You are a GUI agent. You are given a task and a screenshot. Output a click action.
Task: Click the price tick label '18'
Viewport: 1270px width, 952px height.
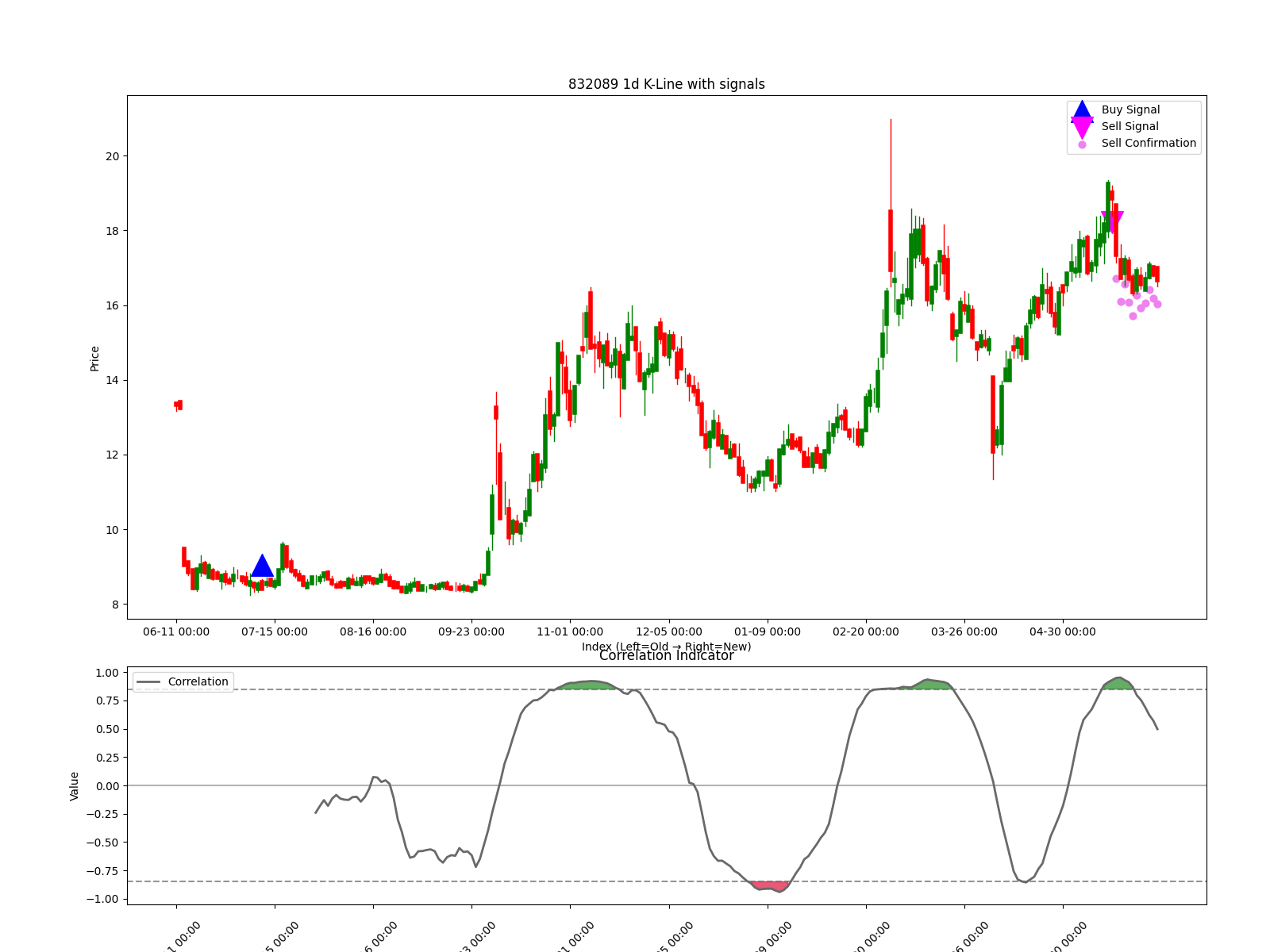(112, 231)
